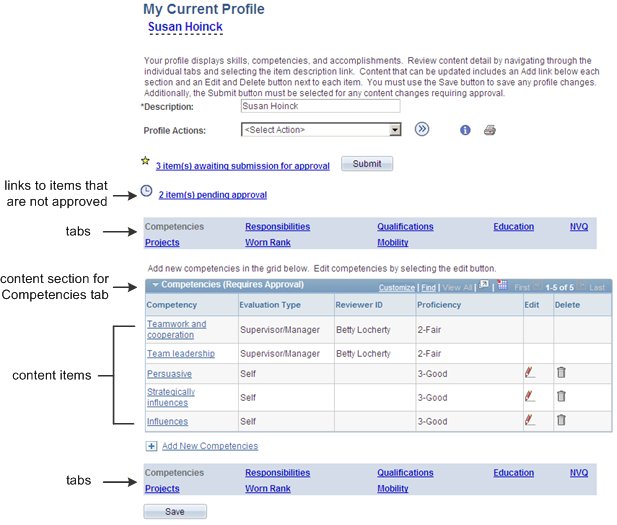Click the star icon beside items awaiting submission
The image size is (617, 525).
[x=146, y=161]
